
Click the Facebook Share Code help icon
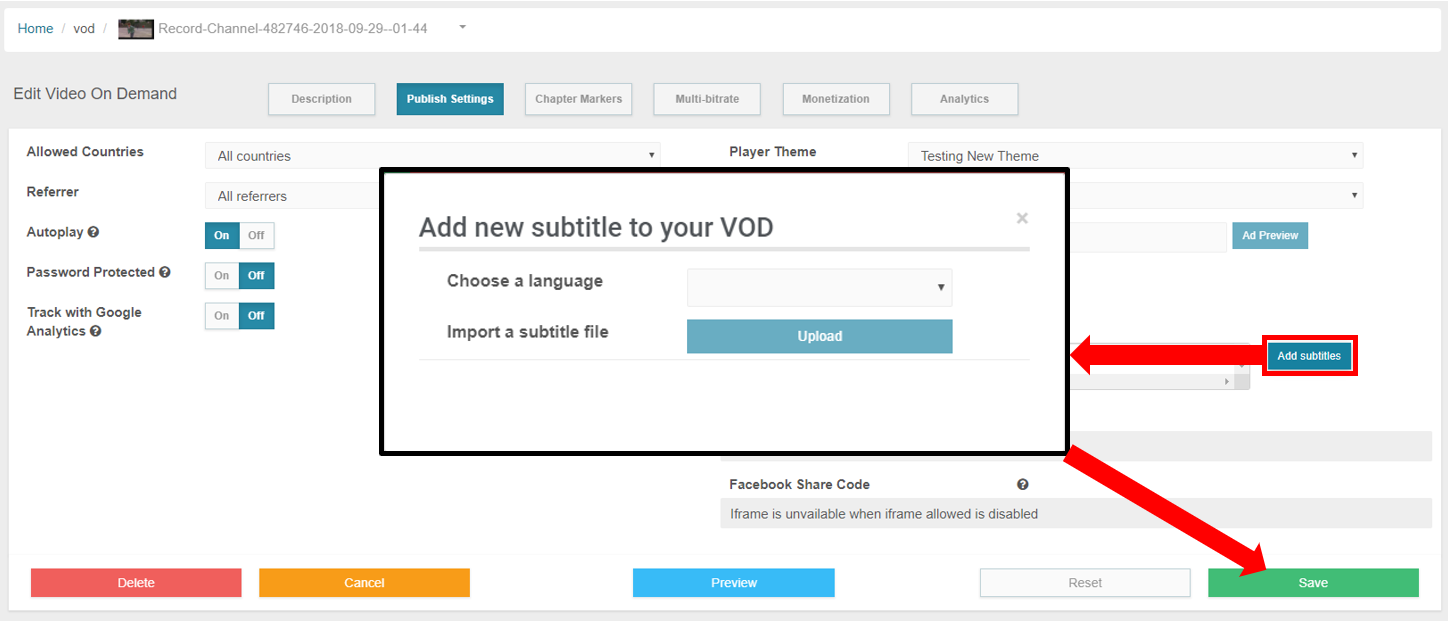pyautogui.click(x=1022, y=484)
